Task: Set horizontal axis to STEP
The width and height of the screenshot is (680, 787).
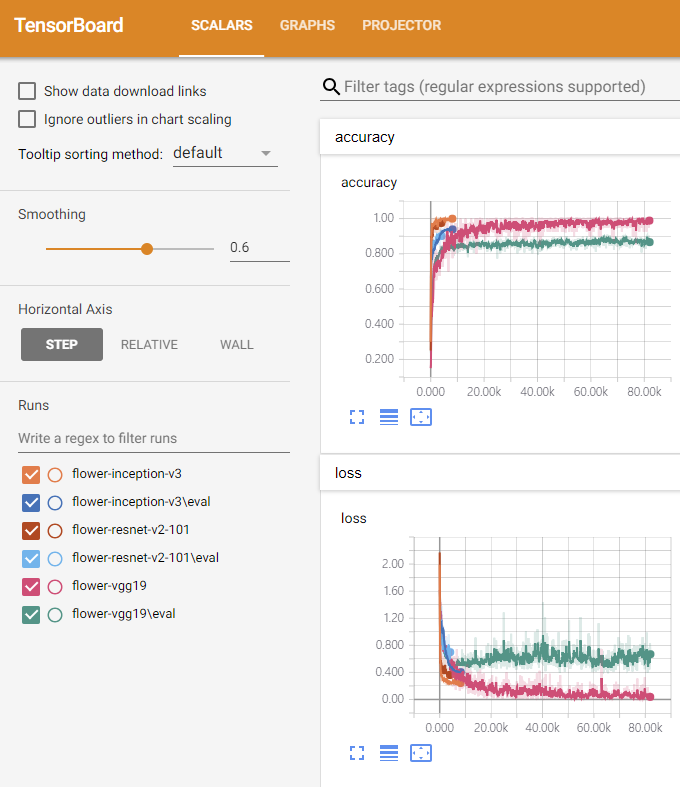Action: [62, 345]
